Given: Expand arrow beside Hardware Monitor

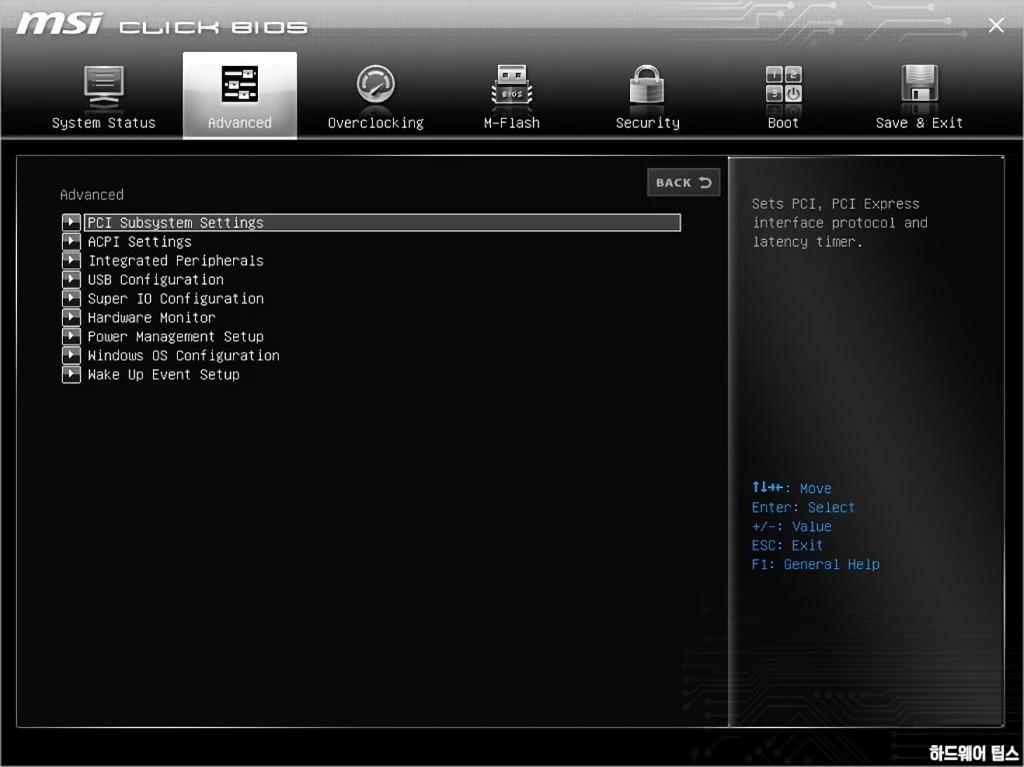Looking at the screenshot, I should pos(71,317).
